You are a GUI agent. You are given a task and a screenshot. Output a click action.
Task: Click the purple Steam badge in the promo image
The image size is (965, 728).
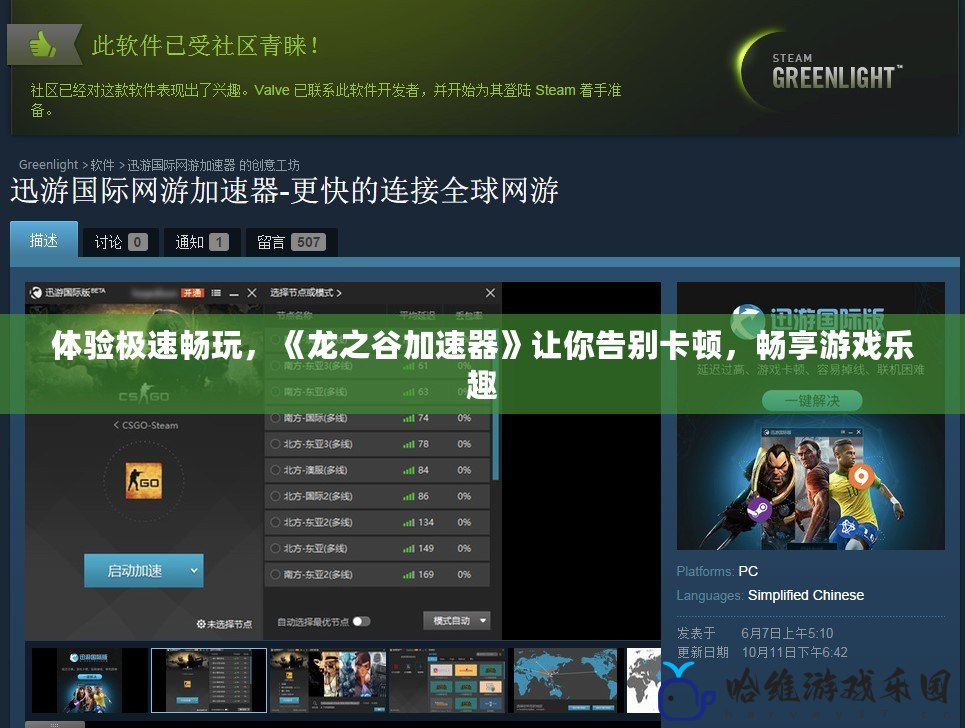759,510
